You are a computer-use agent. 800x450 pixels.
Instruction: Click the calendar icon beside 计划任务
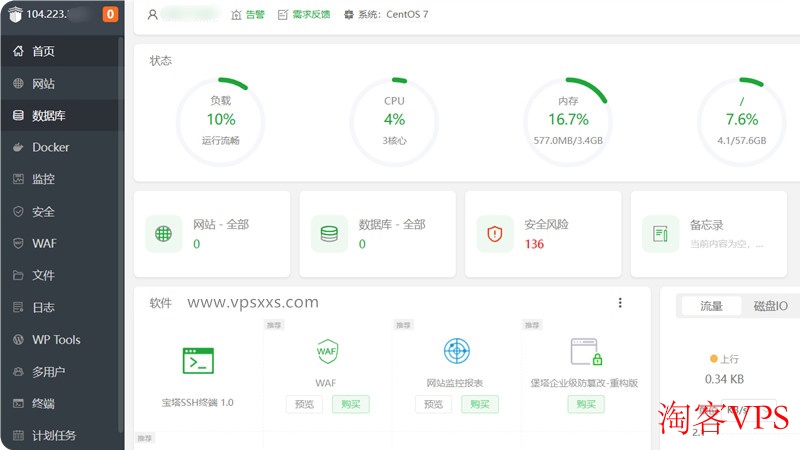(18, 435)
